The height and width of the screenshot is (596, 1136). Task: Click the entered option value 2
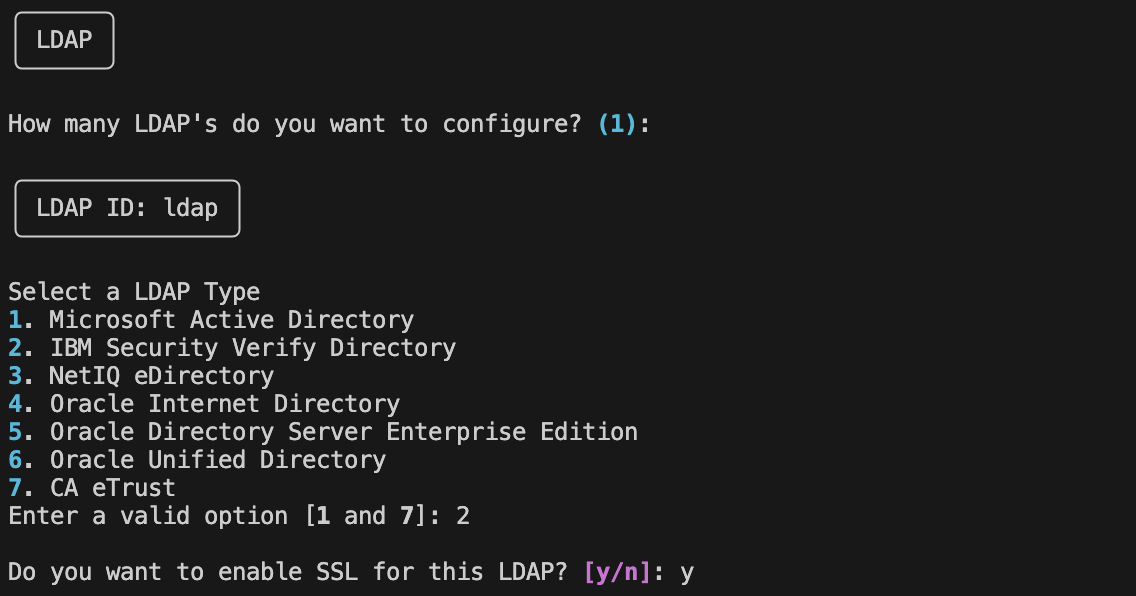tap(463, 516)
